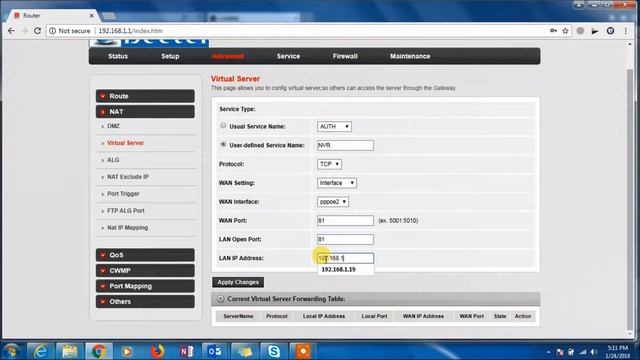This screenshot has width=640, height=360.
Task: Open the NAT Exclude IP link
Action: (x=128, y=177)
